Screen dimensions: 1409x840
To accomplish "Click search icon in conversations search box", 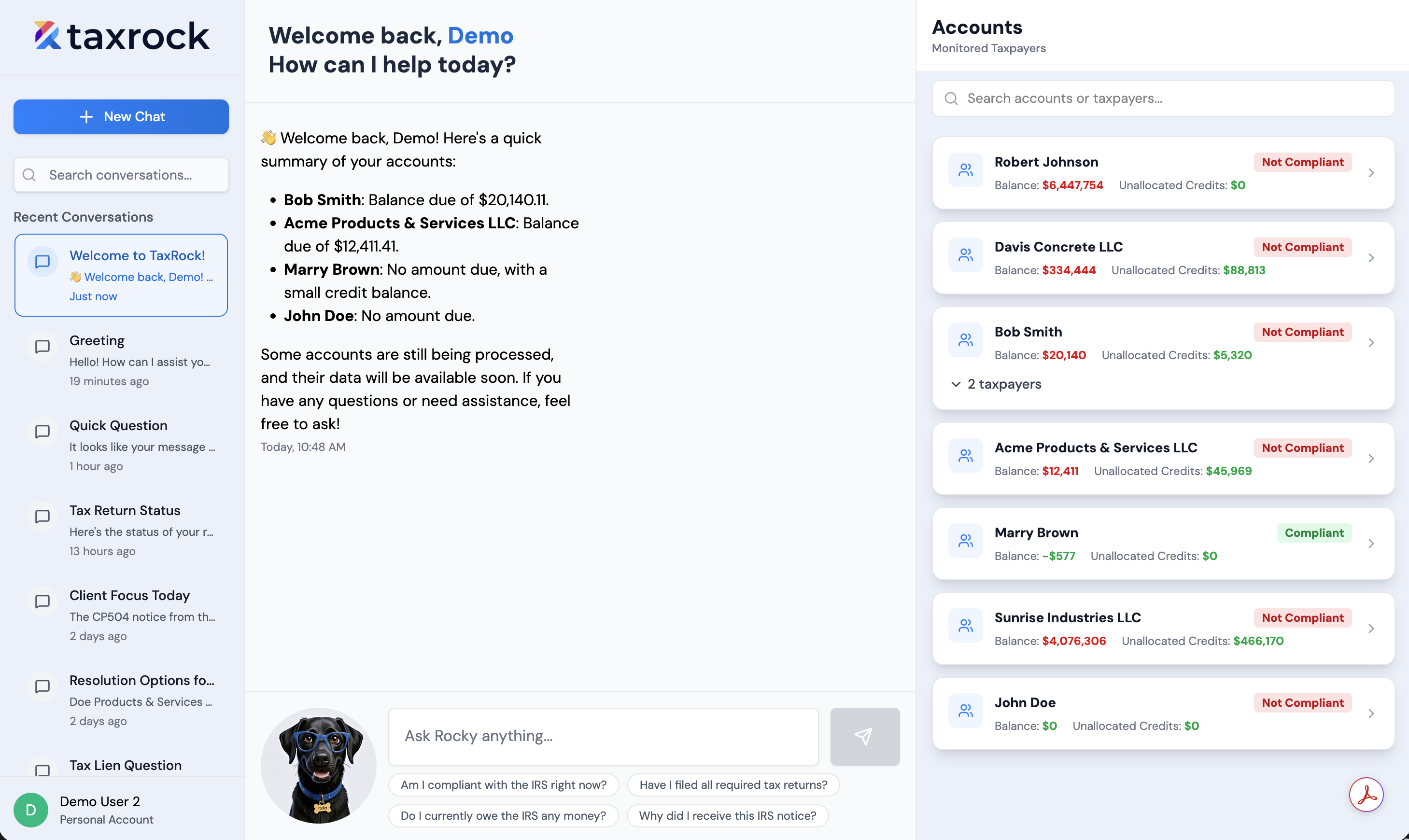I will tap(29, 175).
